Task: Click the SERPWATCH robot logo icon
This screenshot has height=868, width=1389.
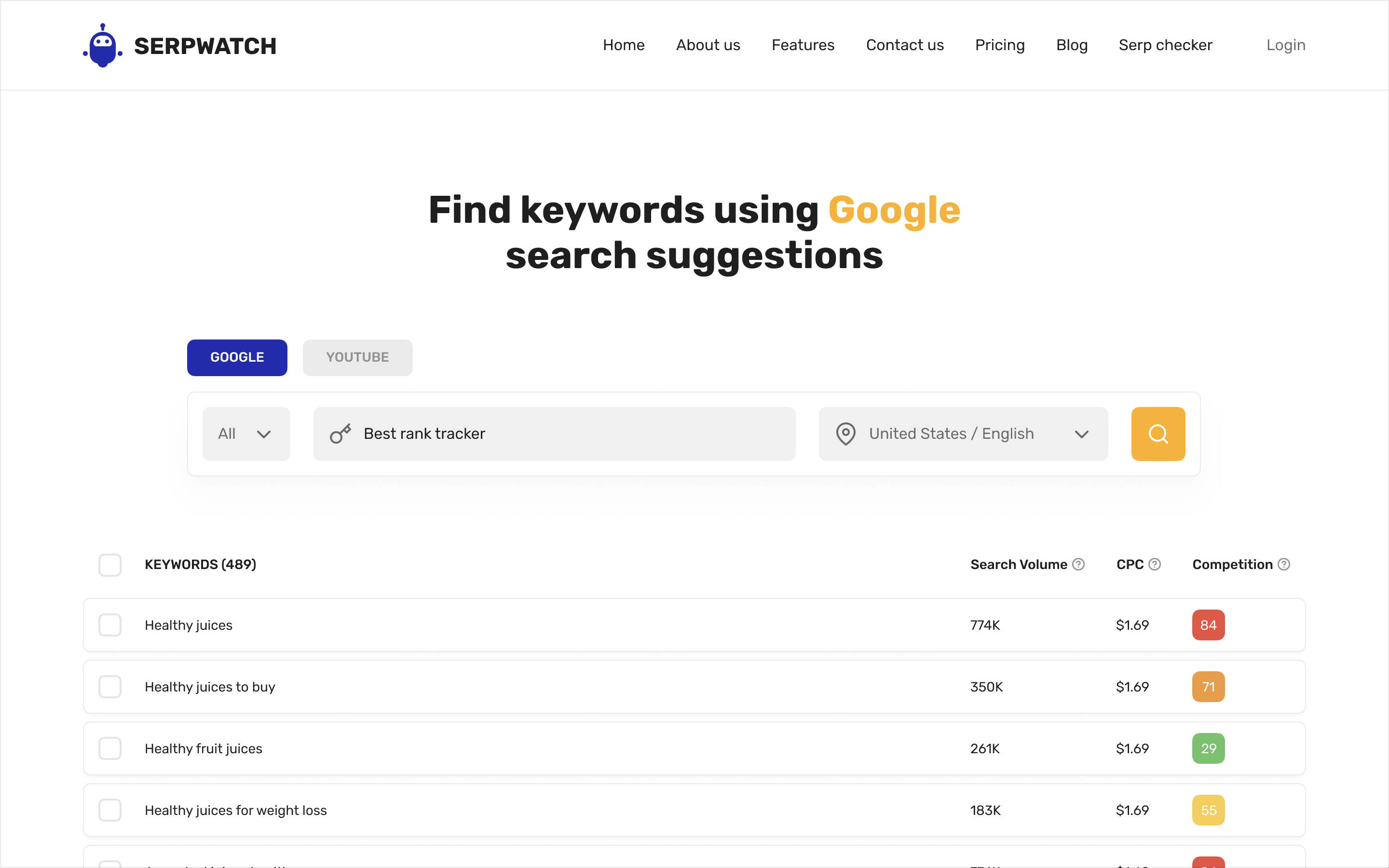Action: coord(103,44)
